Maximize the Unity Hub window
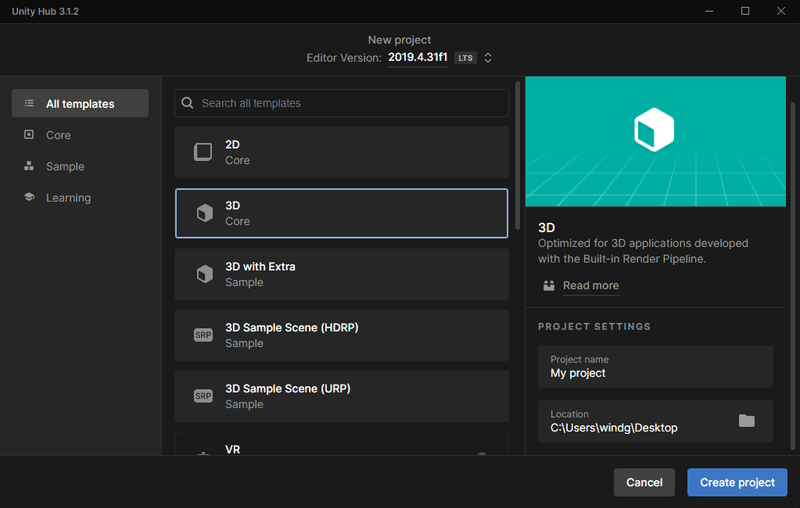Screen dimensions: 800x508 (745, 11)
